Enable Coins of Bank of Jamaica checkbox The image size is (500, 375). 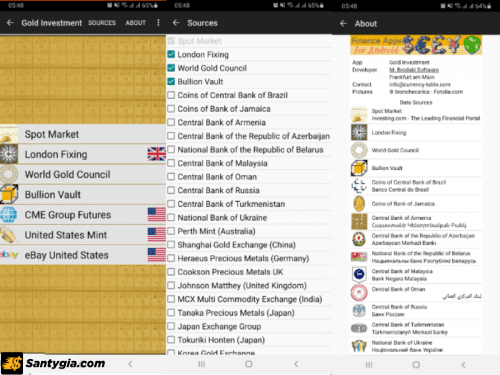(x=171, y=109)
